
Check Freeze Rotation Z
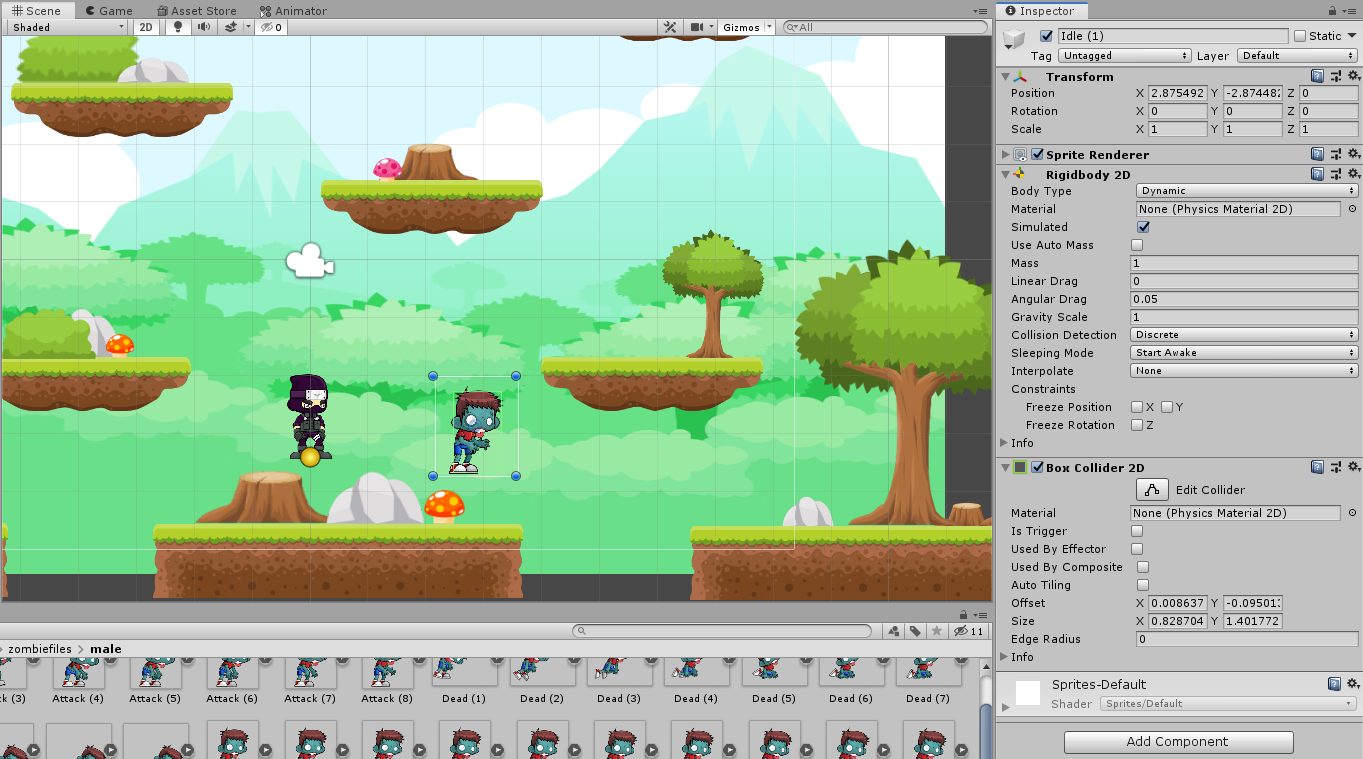point(1137,425)
